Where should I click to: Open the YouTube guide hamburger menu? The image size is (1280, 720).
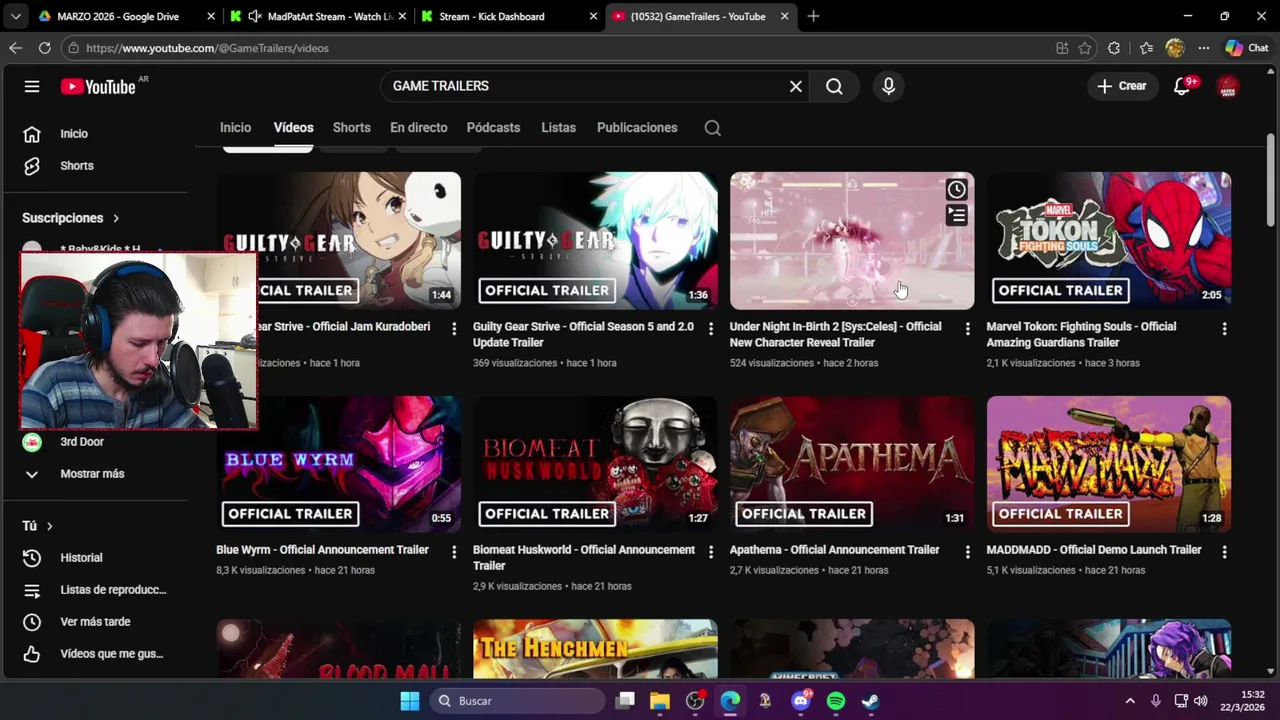(x=32, y=86)
